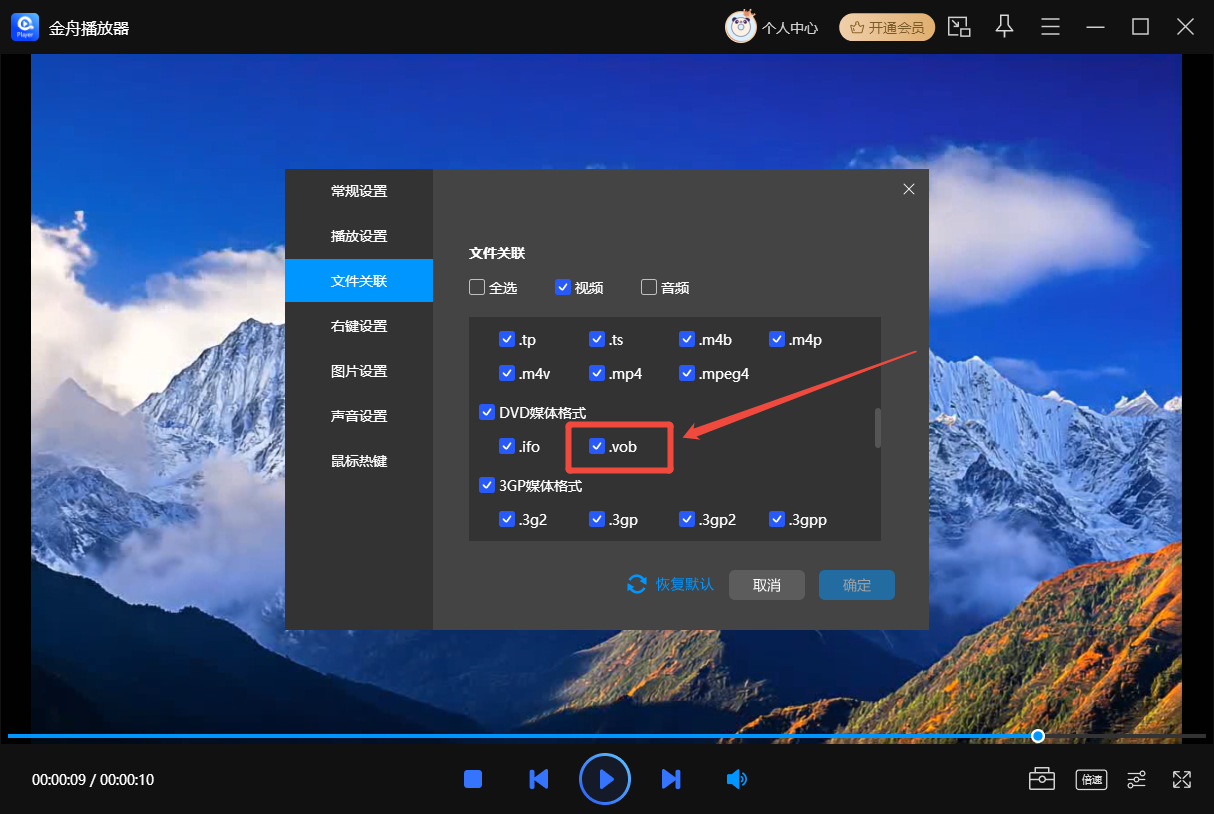The image size is (1214, 814).
Task: Select the 文件关联 tab
Action: coord(359,281)
